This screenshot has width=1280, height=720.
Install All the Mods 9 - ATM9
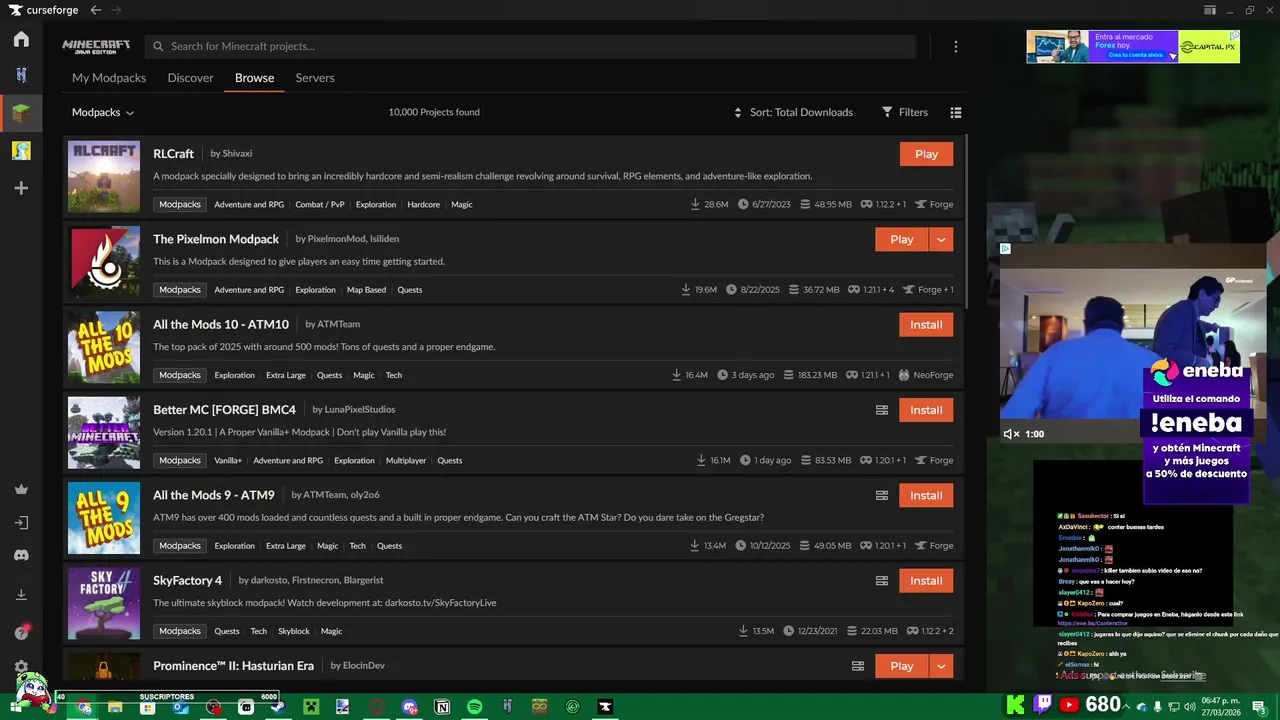click(x=926, y=495)
